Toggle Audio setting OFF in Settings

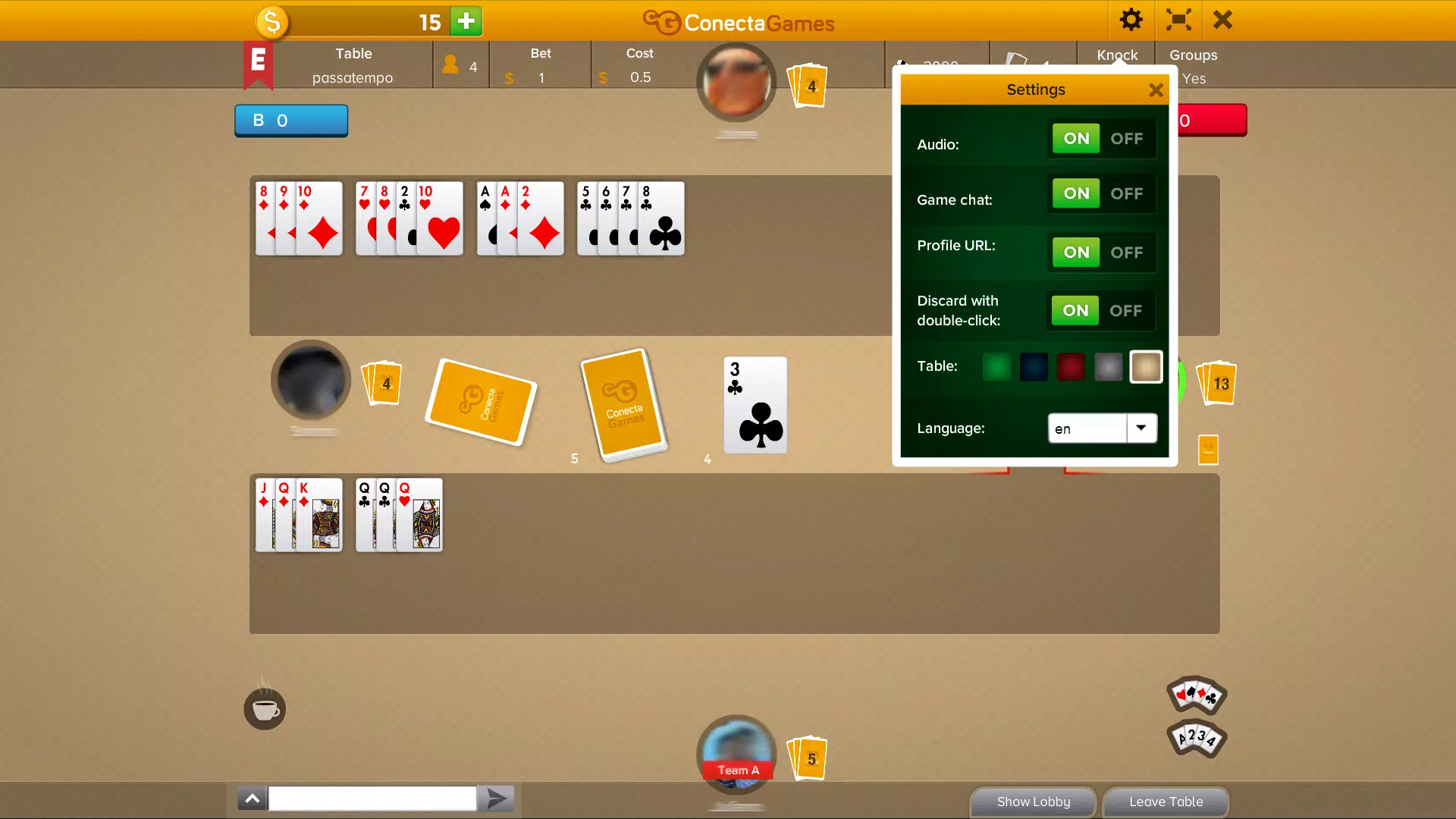1125,138
